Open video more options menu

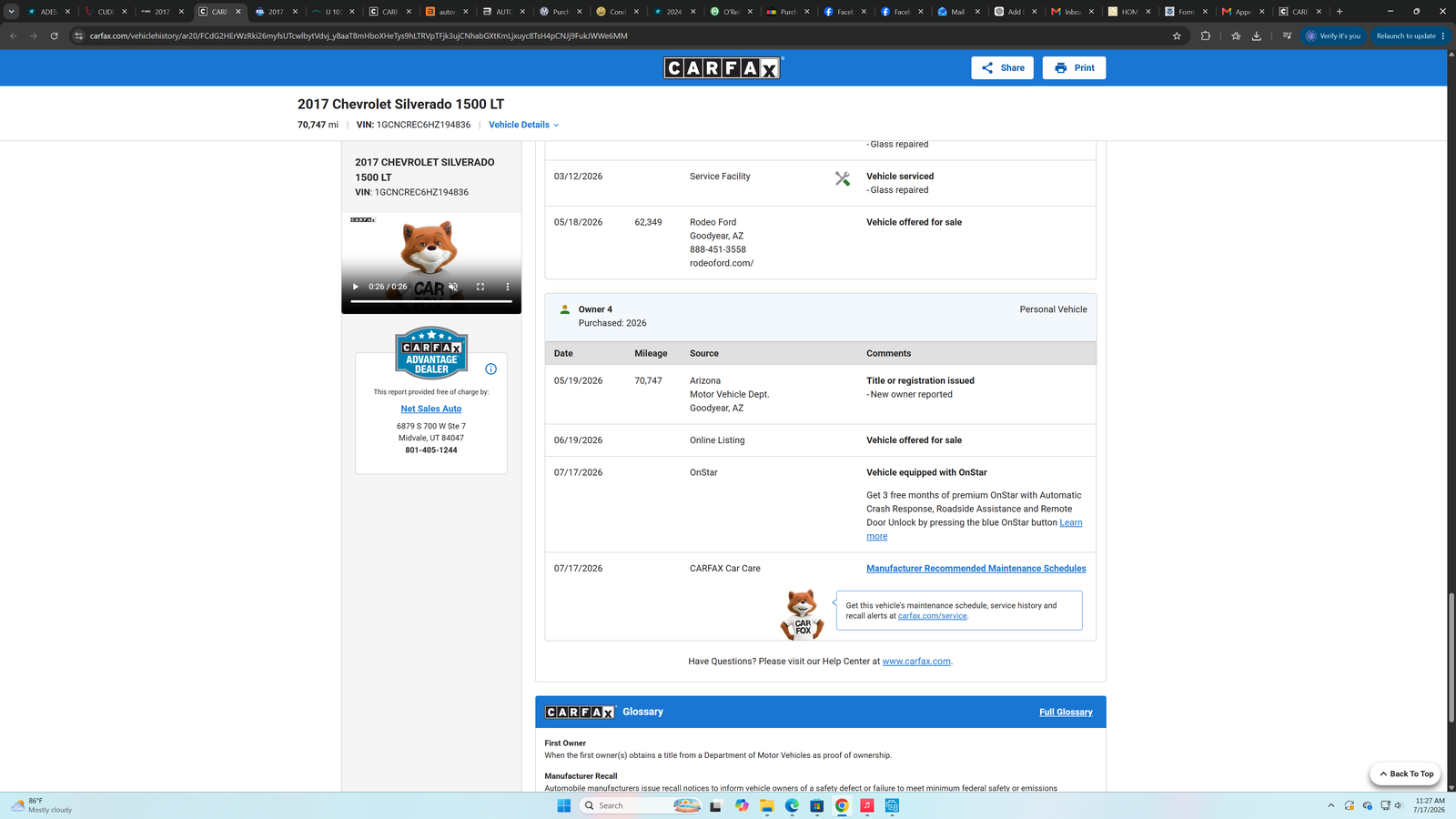tap(508, 287)
